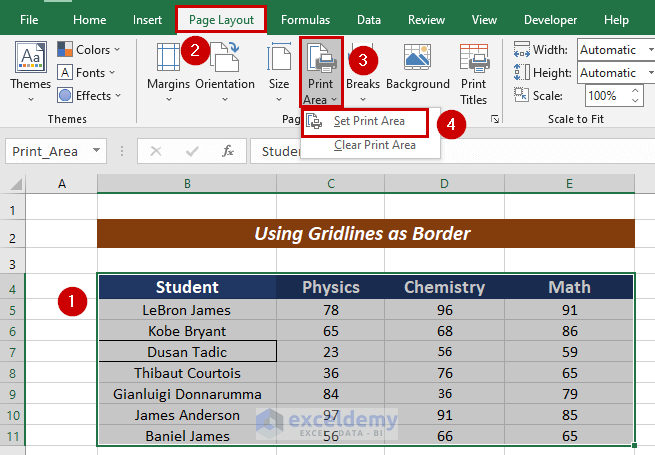
Task: Select the Dusan Tadic cell
Action: (187, 352)
